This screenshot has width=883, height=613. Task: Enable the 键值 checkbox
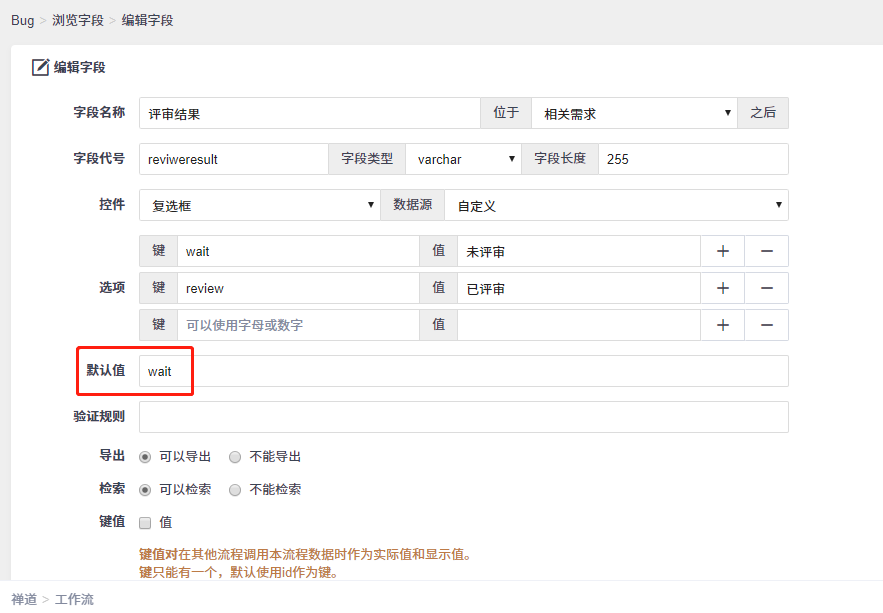(x=145, y=522)
